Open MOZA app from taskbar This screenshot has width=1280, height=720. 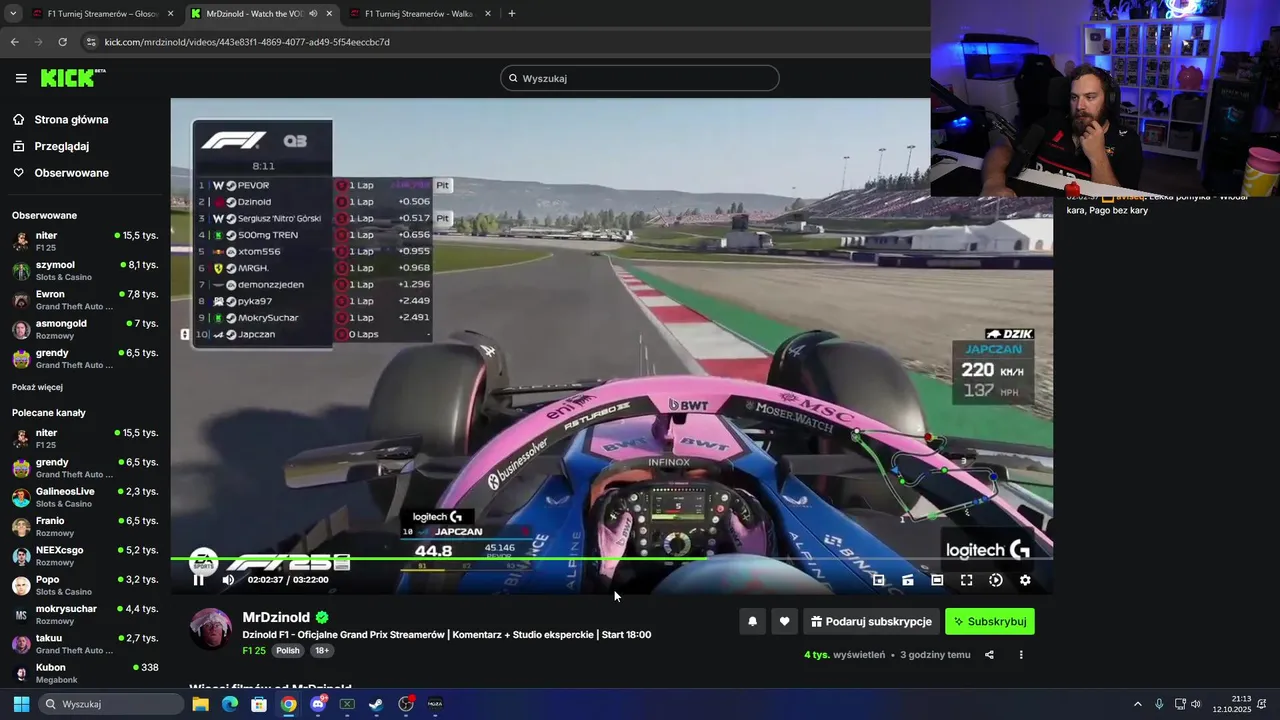(435, 704)
